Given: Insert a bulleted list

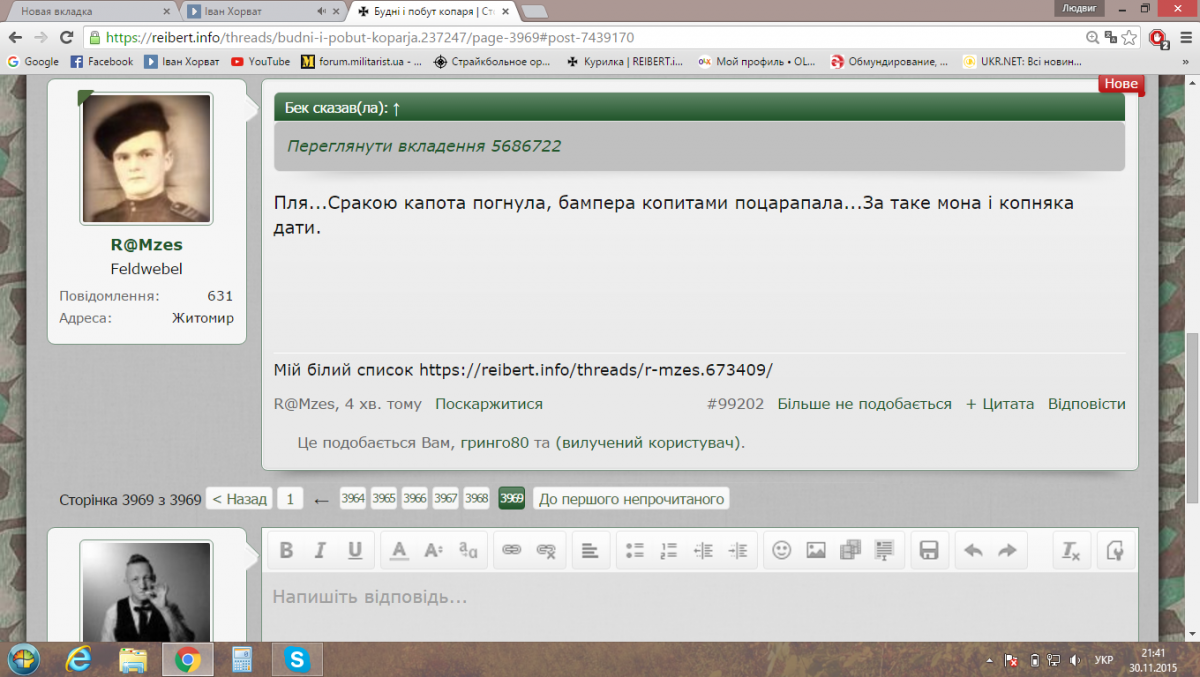Looking at the screenshot, I should 635,550.
